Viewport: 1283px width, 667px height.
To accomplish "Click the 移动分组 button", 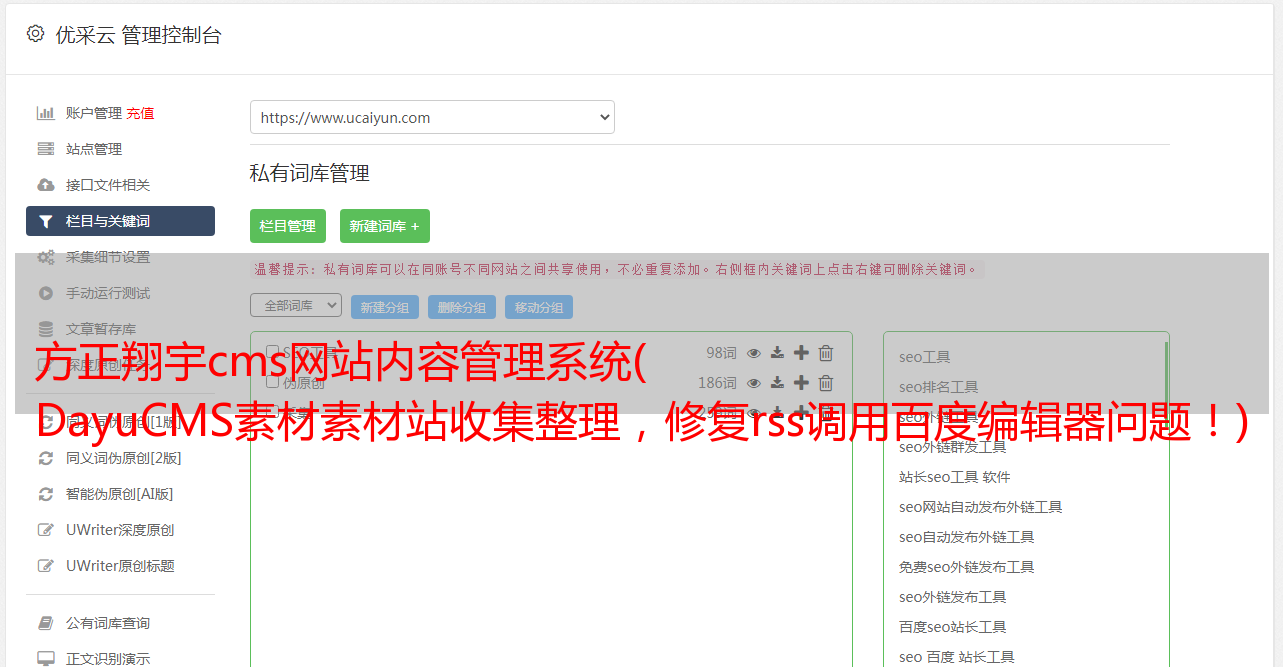I will 539,307.
